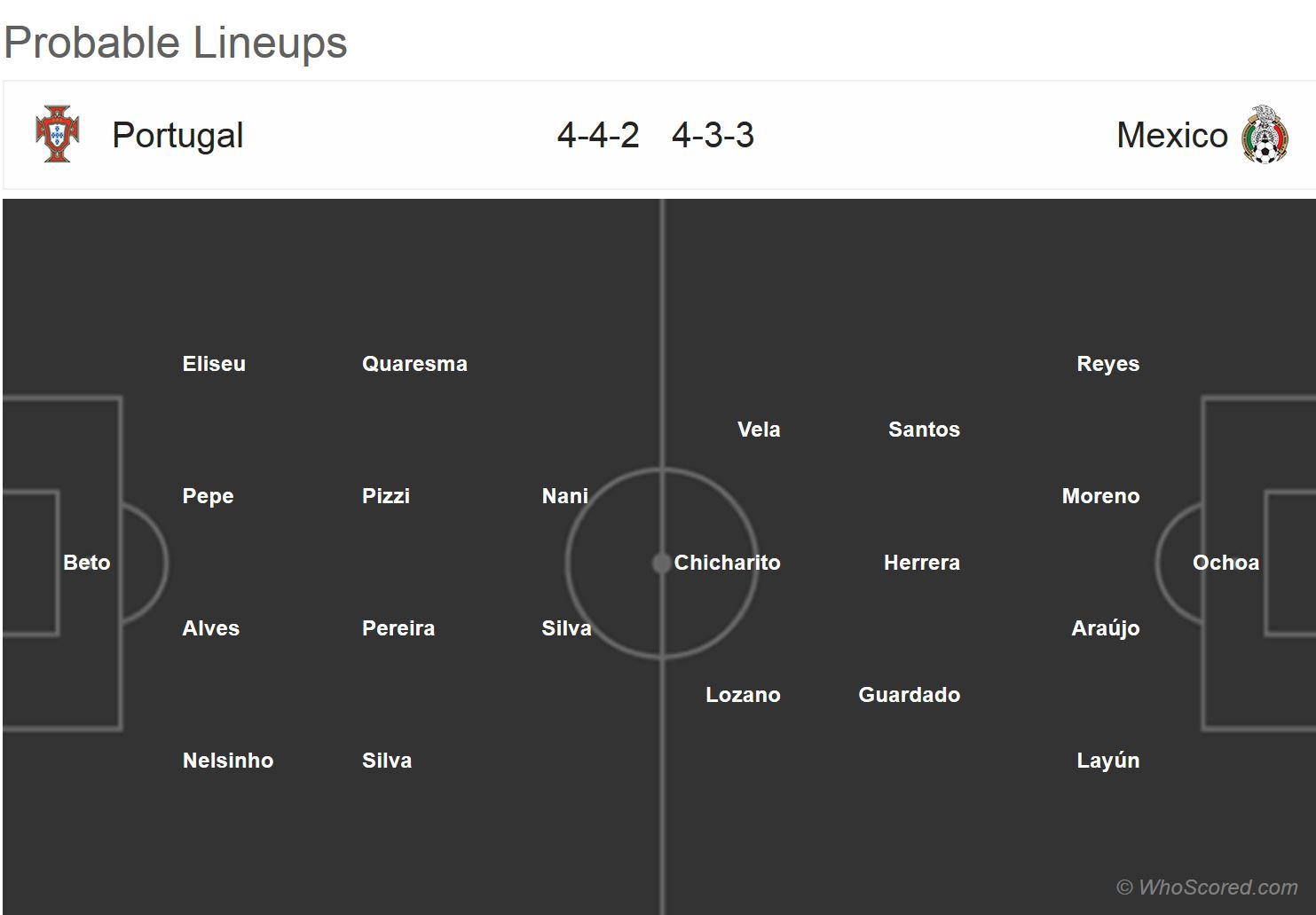Image resolution: width=1316 pixels, height=915 pixels.
Task: Click the Mexico team crest icon
Action: (x=1264, y=135)
